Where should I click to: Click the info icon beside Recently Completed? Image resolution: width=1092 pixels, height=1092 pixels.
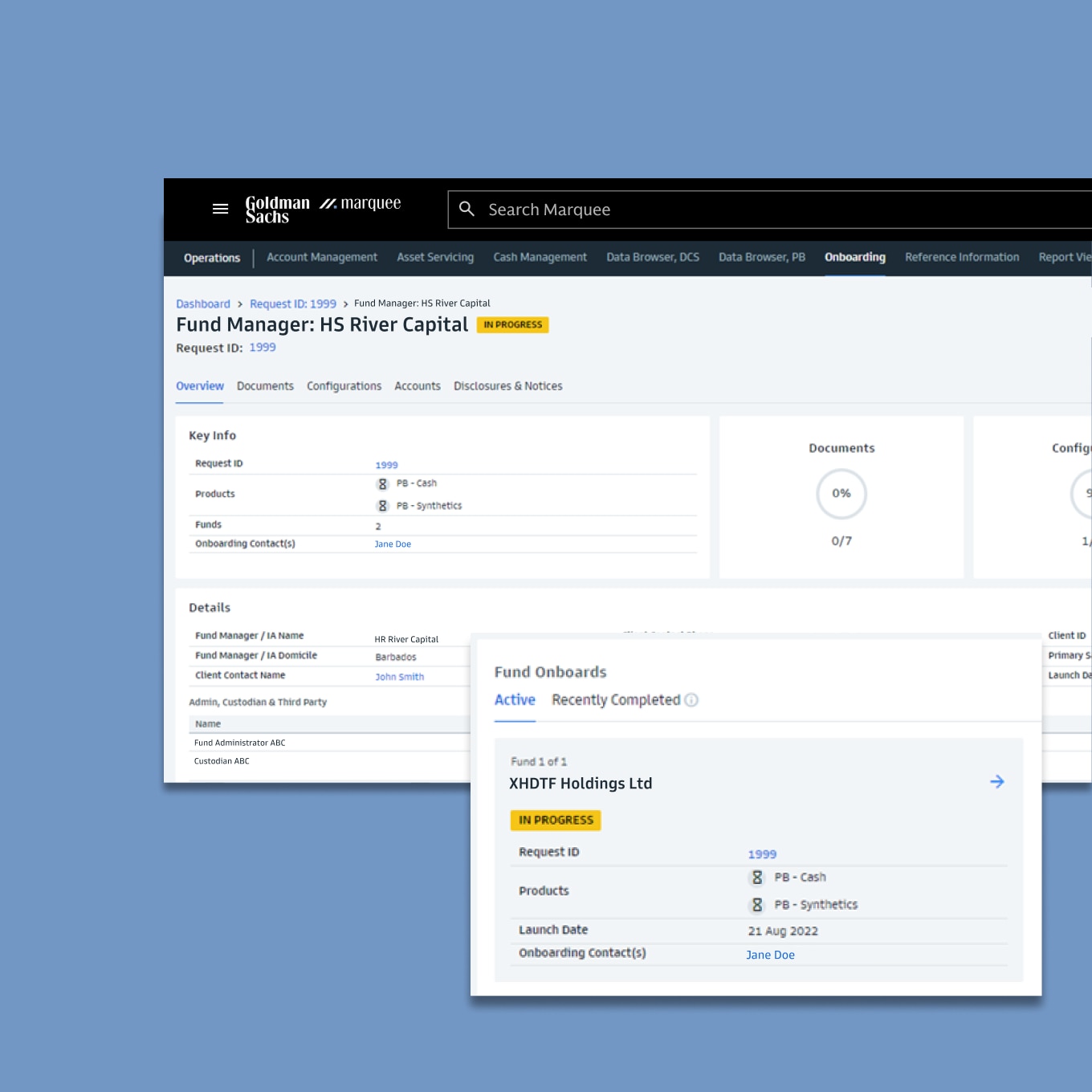coord(691,700)
